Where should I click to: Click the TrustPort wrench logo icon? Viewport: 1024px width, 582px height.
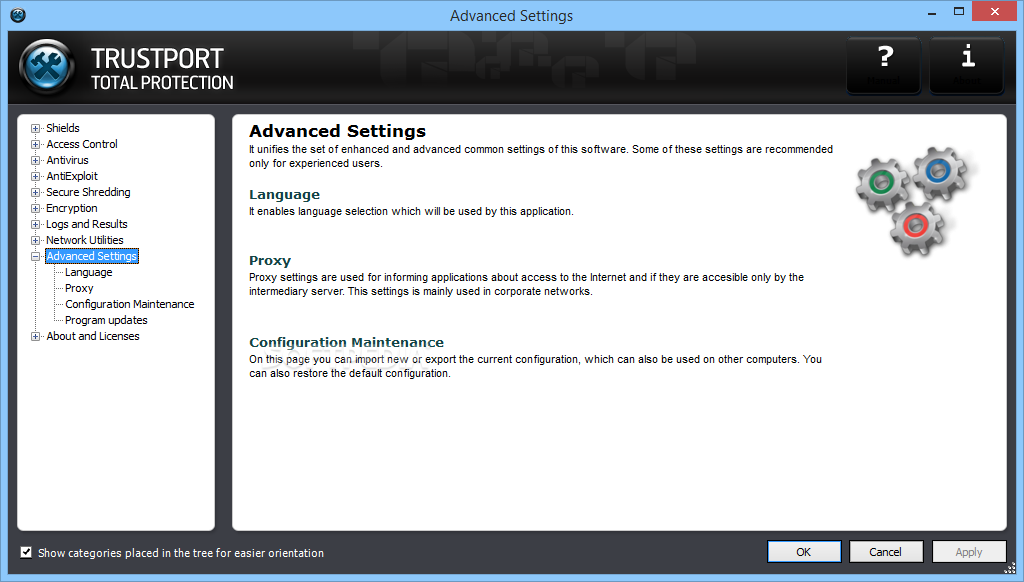coord(47,67)
